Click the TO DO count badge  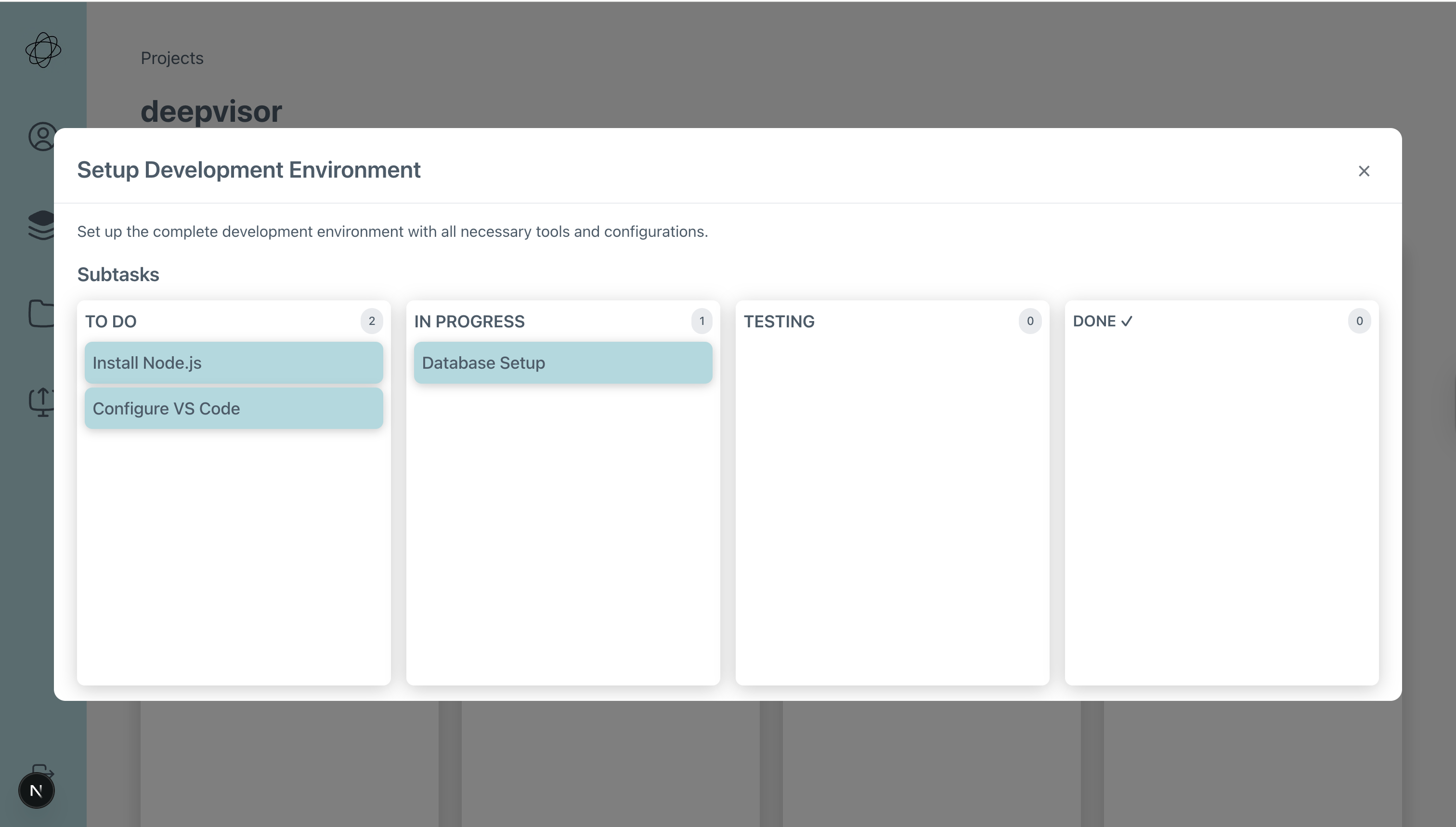click(x=372, y=321)
